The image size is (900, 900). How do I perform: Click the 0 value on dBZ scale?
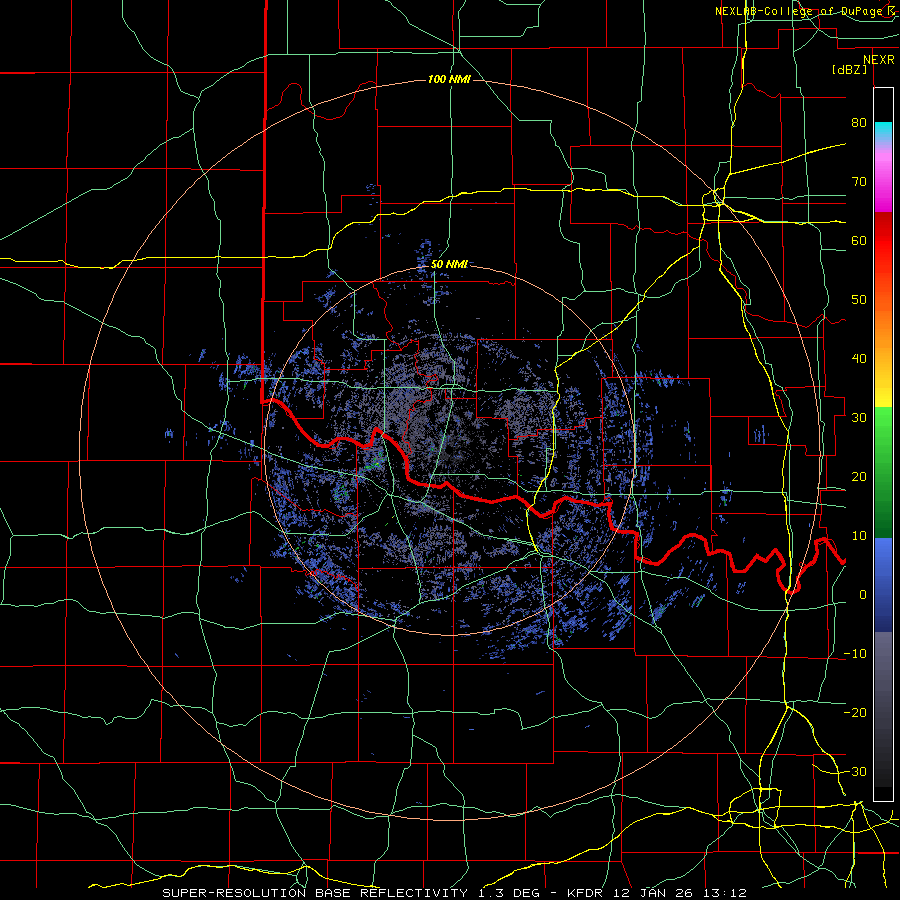click(863, 595)
